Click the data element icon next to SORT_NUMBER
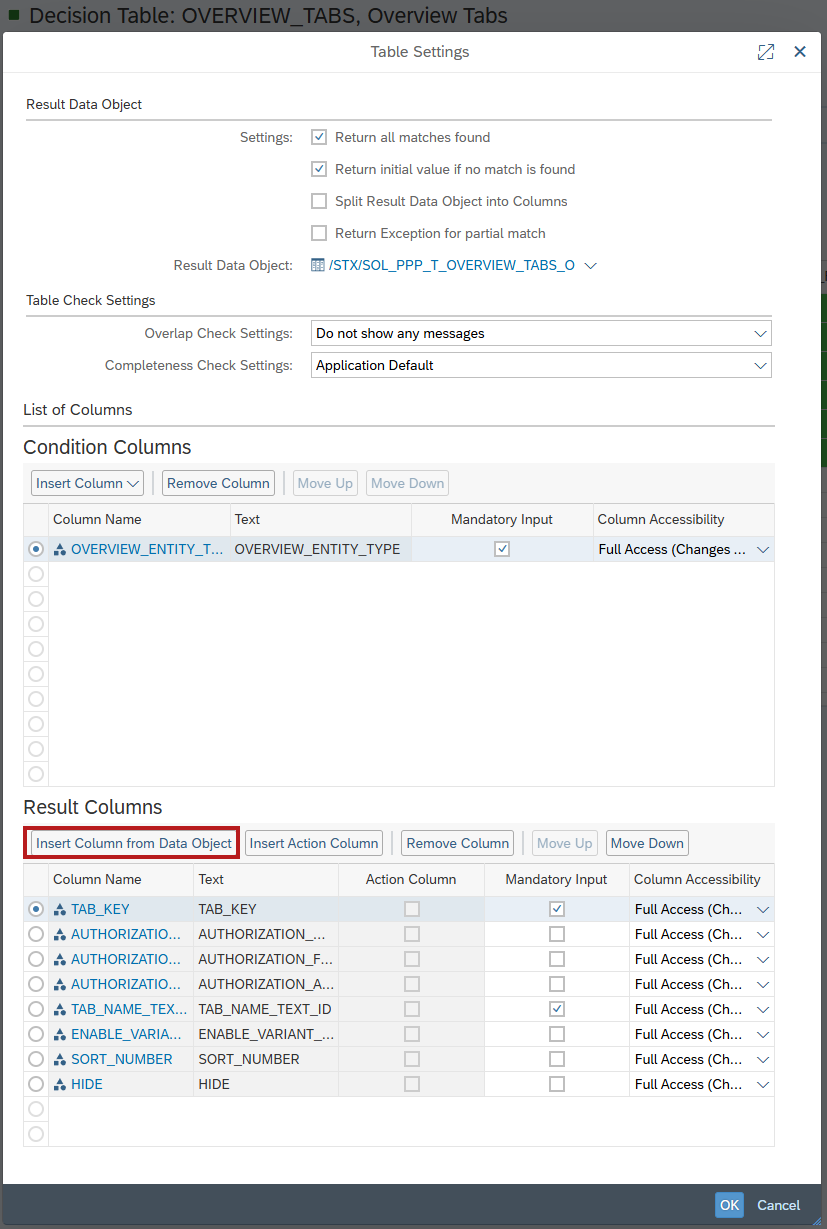The image size is (827, 1229). [60, 1060]
